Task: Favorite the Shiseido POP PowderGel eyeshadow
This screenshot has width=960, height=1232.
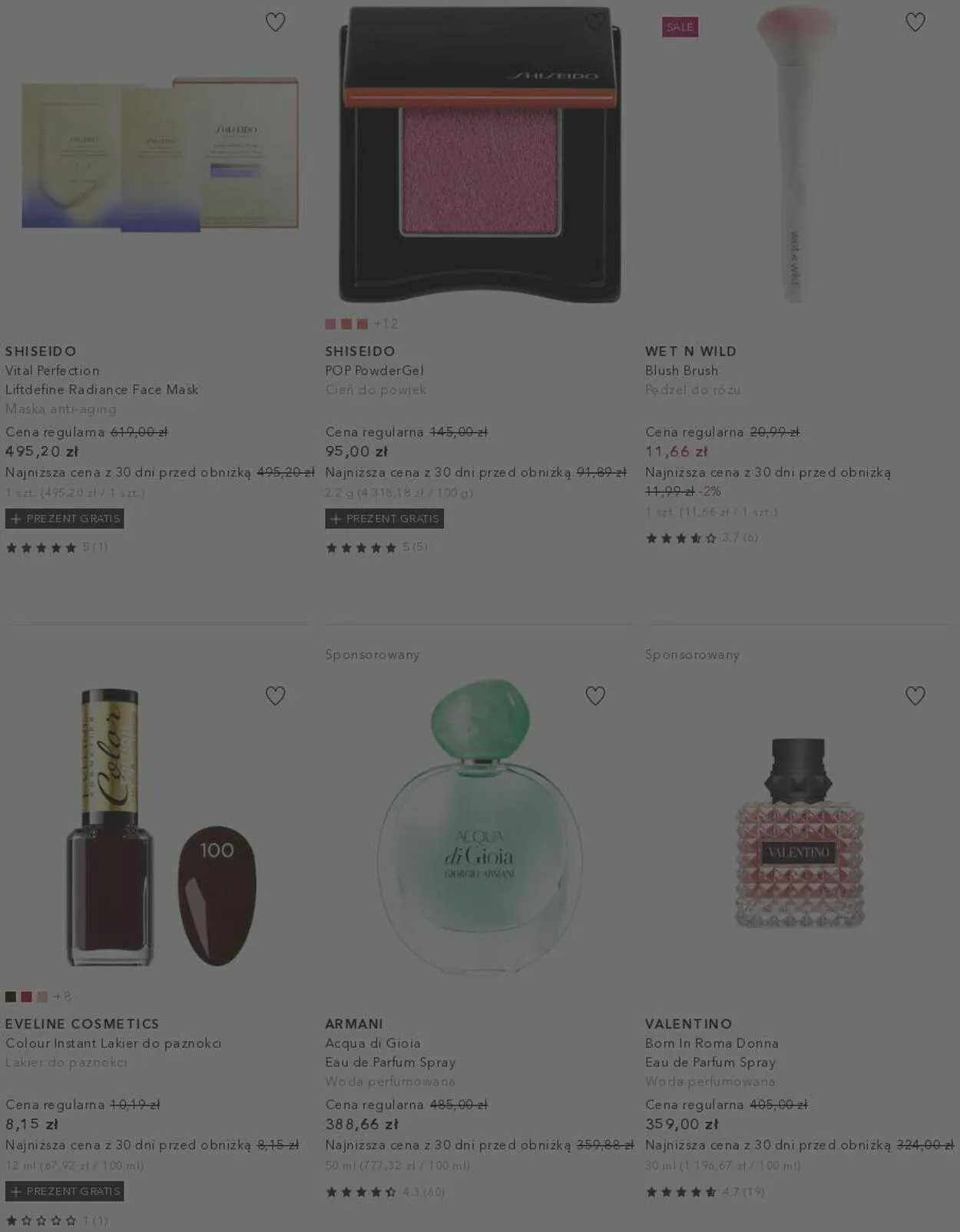Action: click(595, 22)
